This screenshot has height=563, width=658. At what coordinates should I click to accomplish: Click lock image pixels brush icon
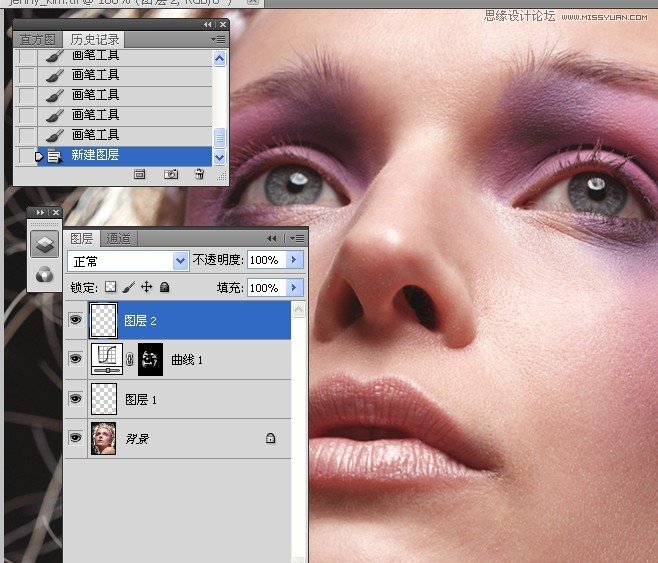129,287
